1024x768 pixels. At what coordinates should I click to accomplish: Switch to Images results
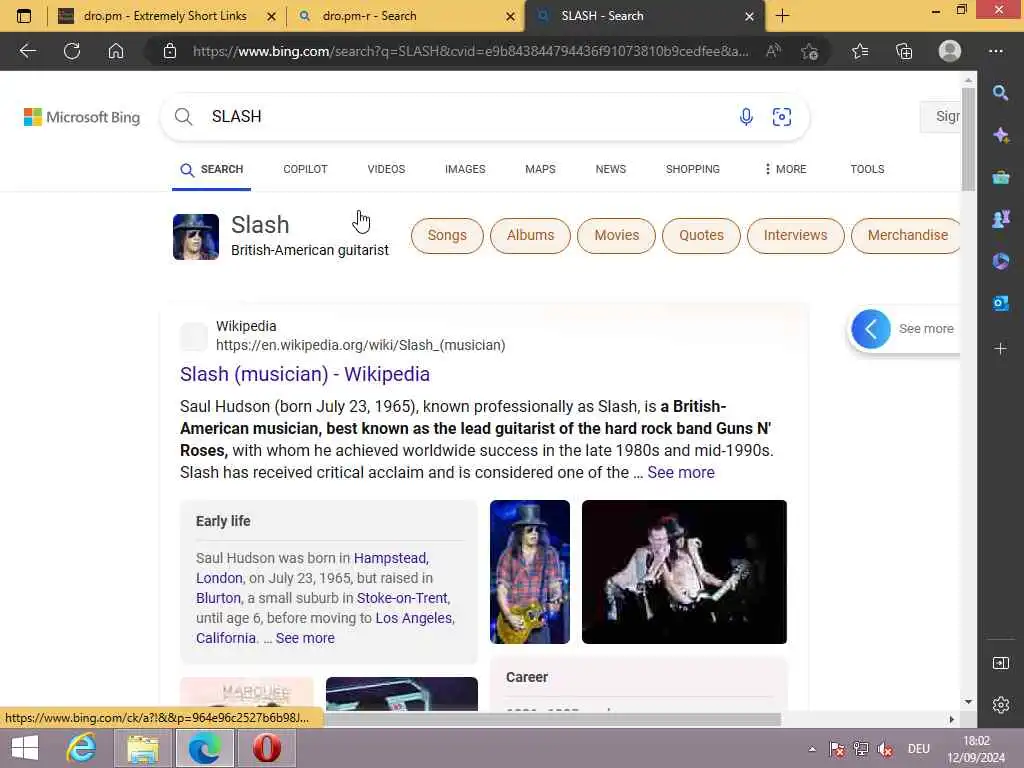[x=465, y=169]
